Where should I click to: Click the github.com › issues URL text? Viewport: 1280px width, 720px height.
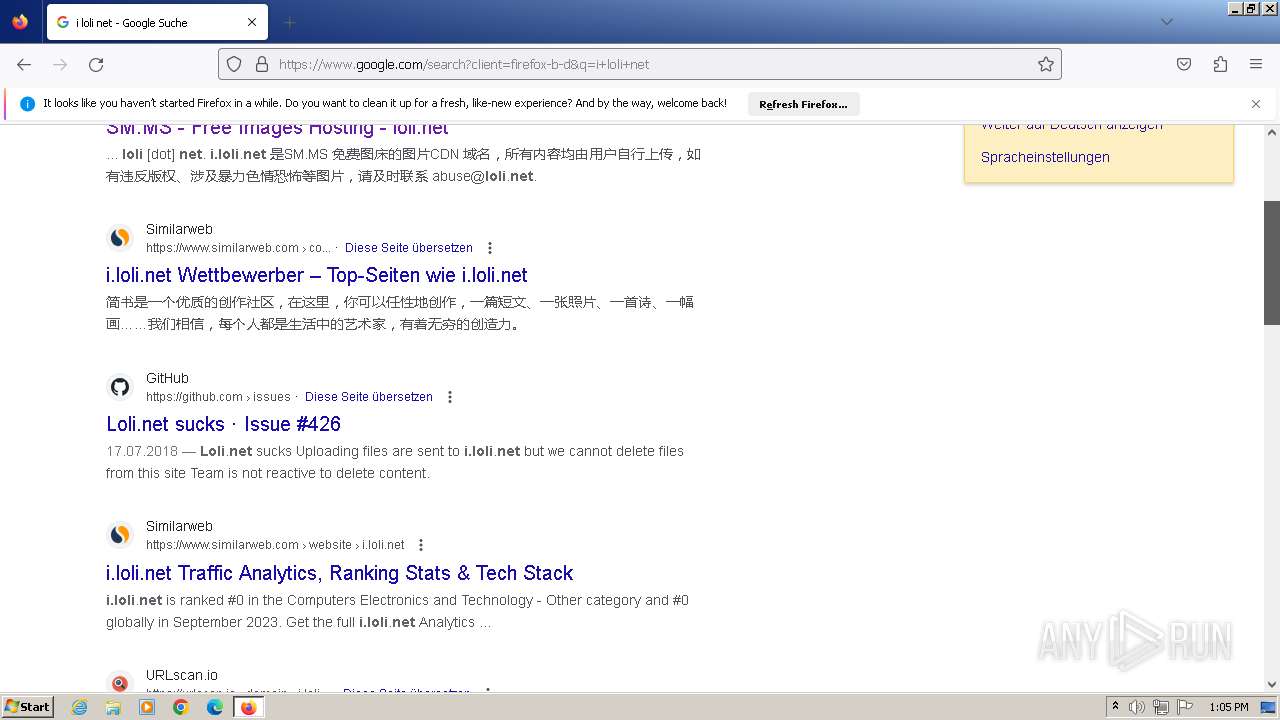[x=218, y=397]
